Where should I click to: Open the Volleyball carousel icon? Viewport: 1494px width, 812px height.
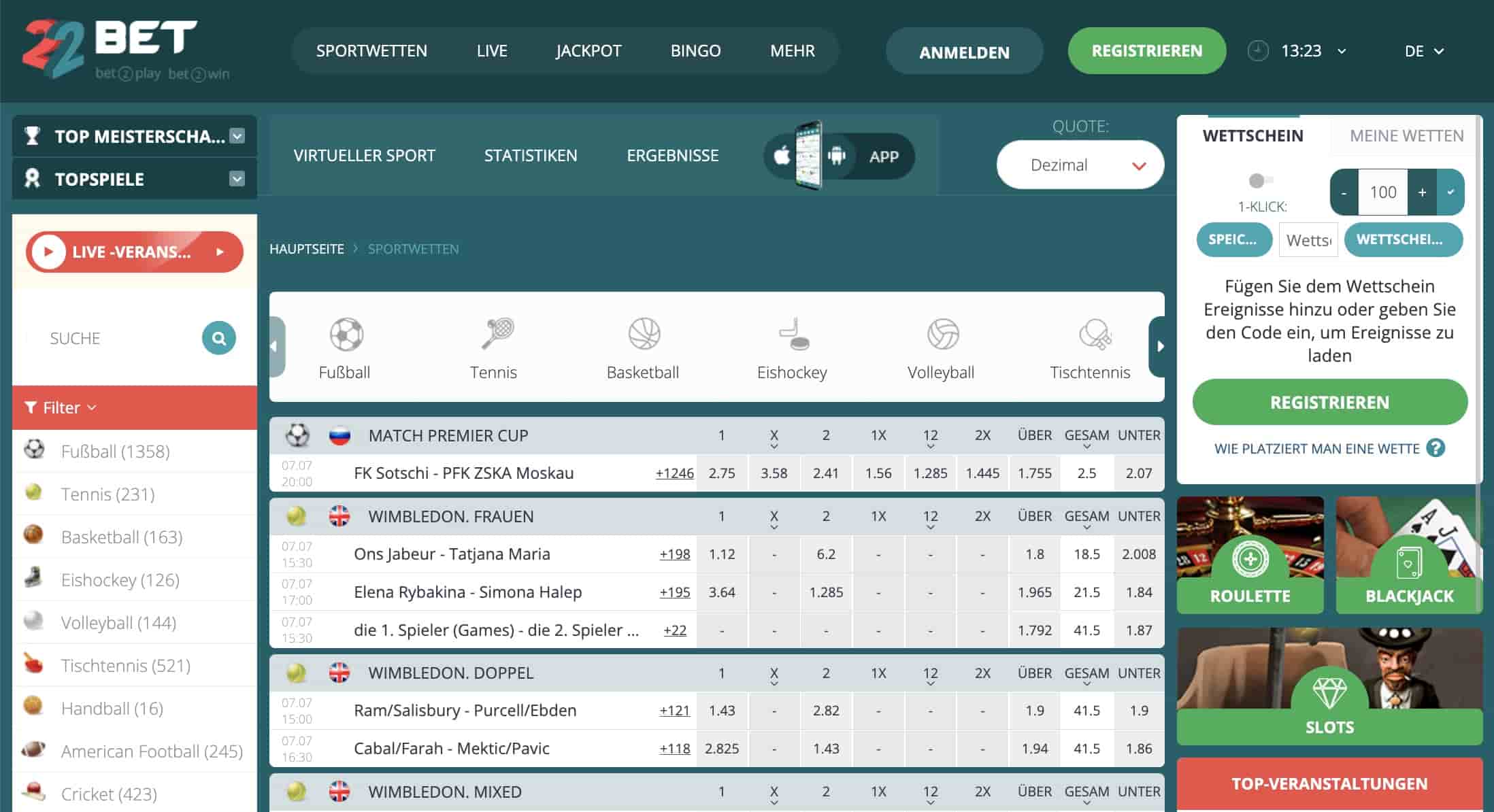point(942,334)
